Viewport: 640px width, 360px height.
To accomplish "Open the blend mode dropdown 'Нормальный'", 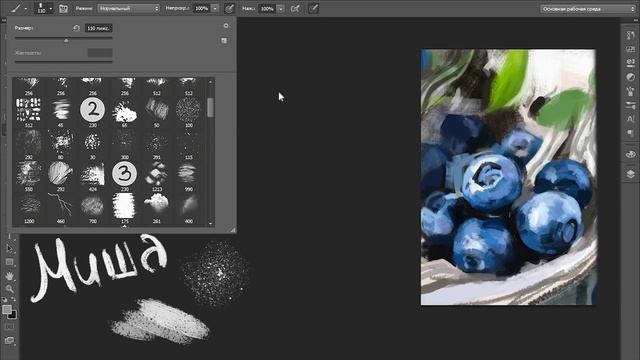I will click(129, 8).
